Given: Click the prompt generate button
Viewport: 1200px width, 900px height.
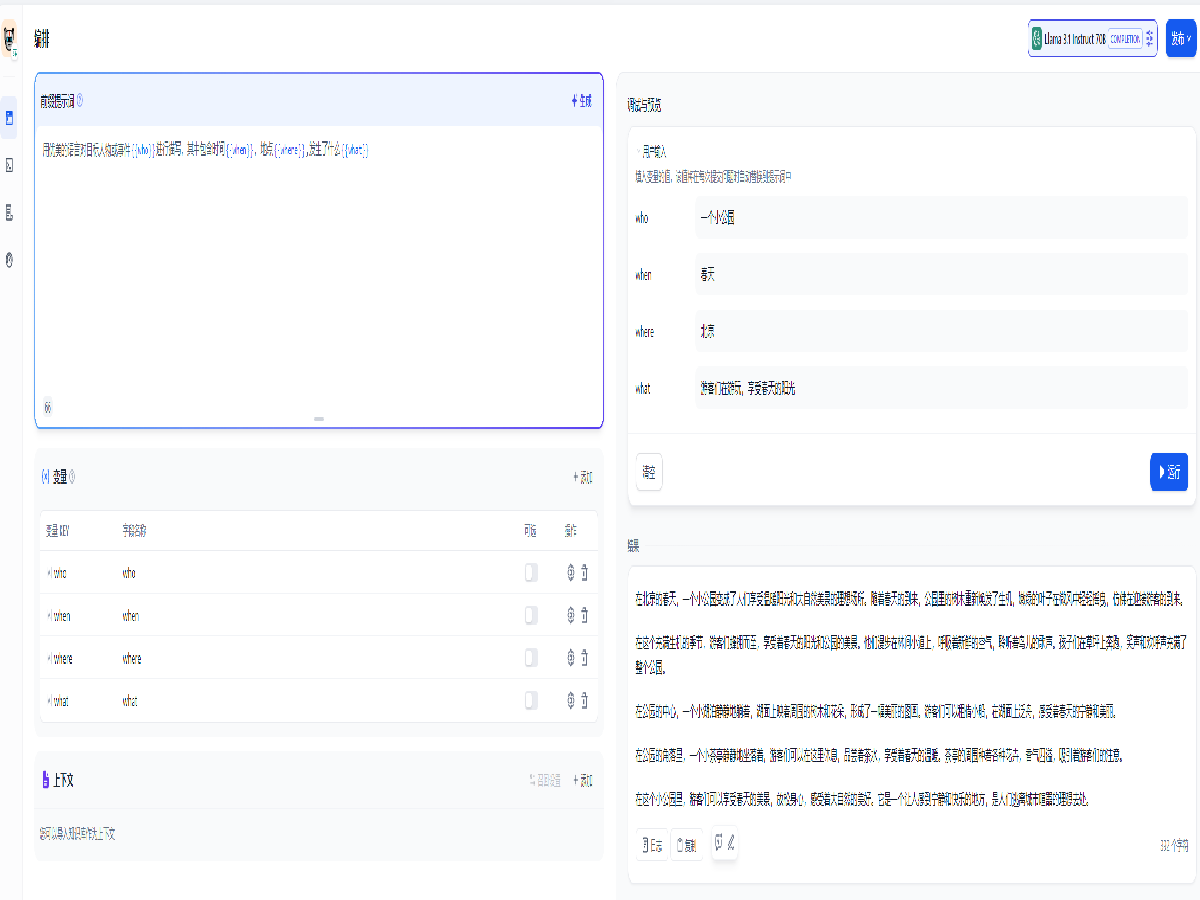Looking at the screenshot, I should tap(581, 100).
